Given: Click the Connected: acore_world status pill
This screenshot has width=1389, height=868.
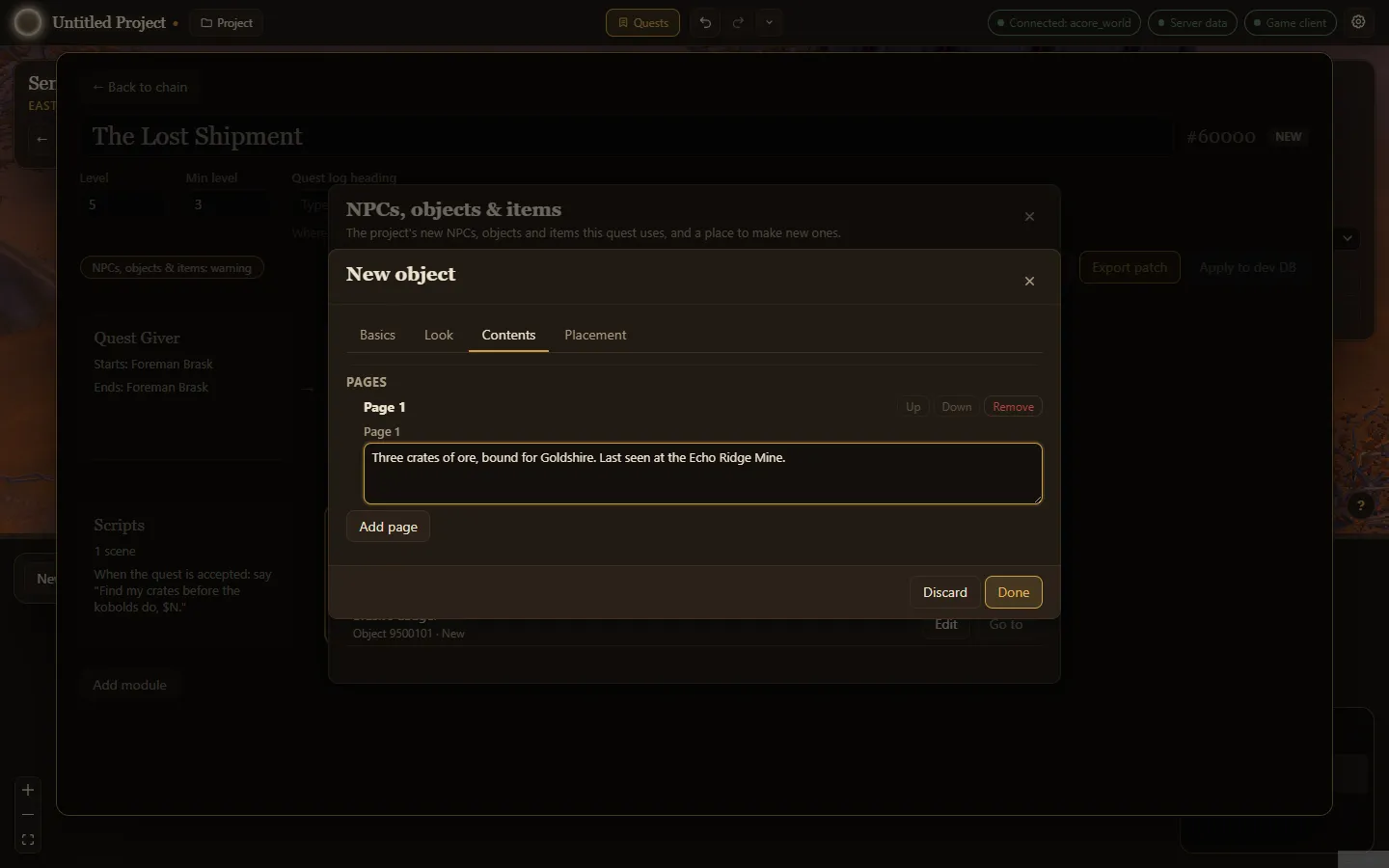Looking at the screenshot, I should coord(1064,22).
